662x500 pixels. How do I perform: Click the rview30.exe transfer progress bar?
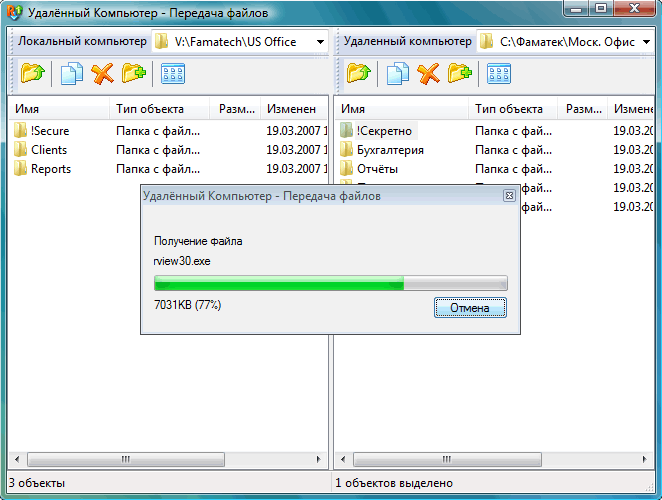pos(331,283)
